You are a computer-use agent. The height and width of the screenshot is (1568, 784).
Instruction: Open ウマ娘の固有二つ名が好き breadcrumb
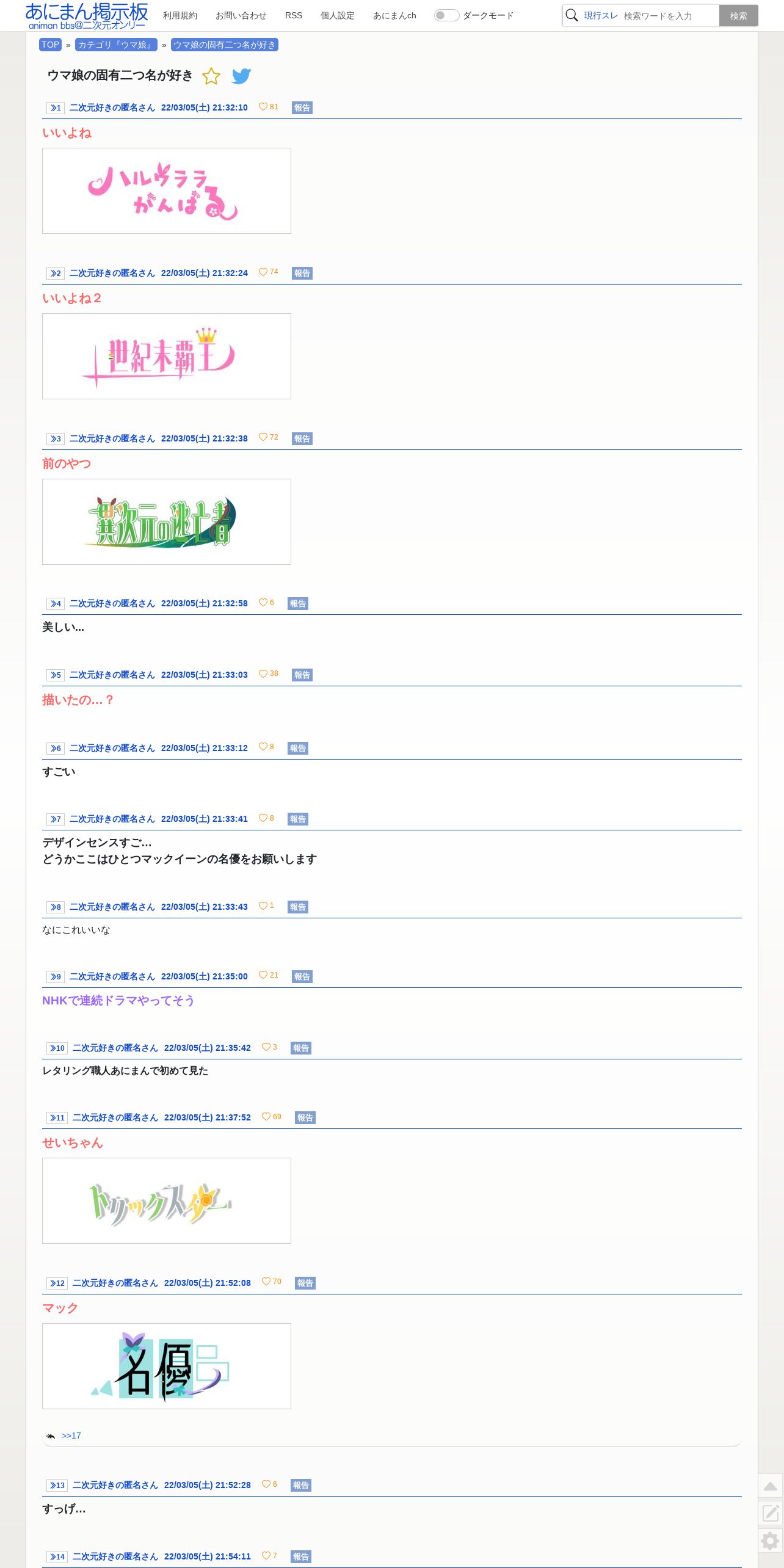coord(225,45)
